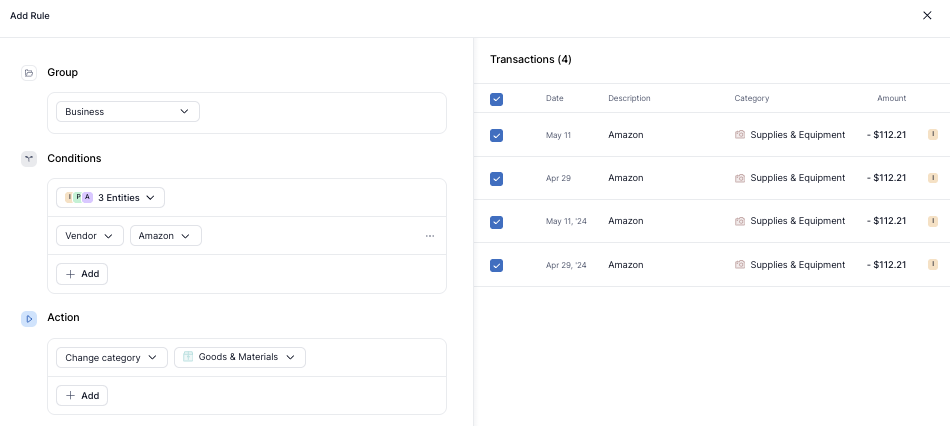Uncheck the May 11, '24 Amazon transaction
Viewport: 950px width, 426px height.
(x=497, y=222)
